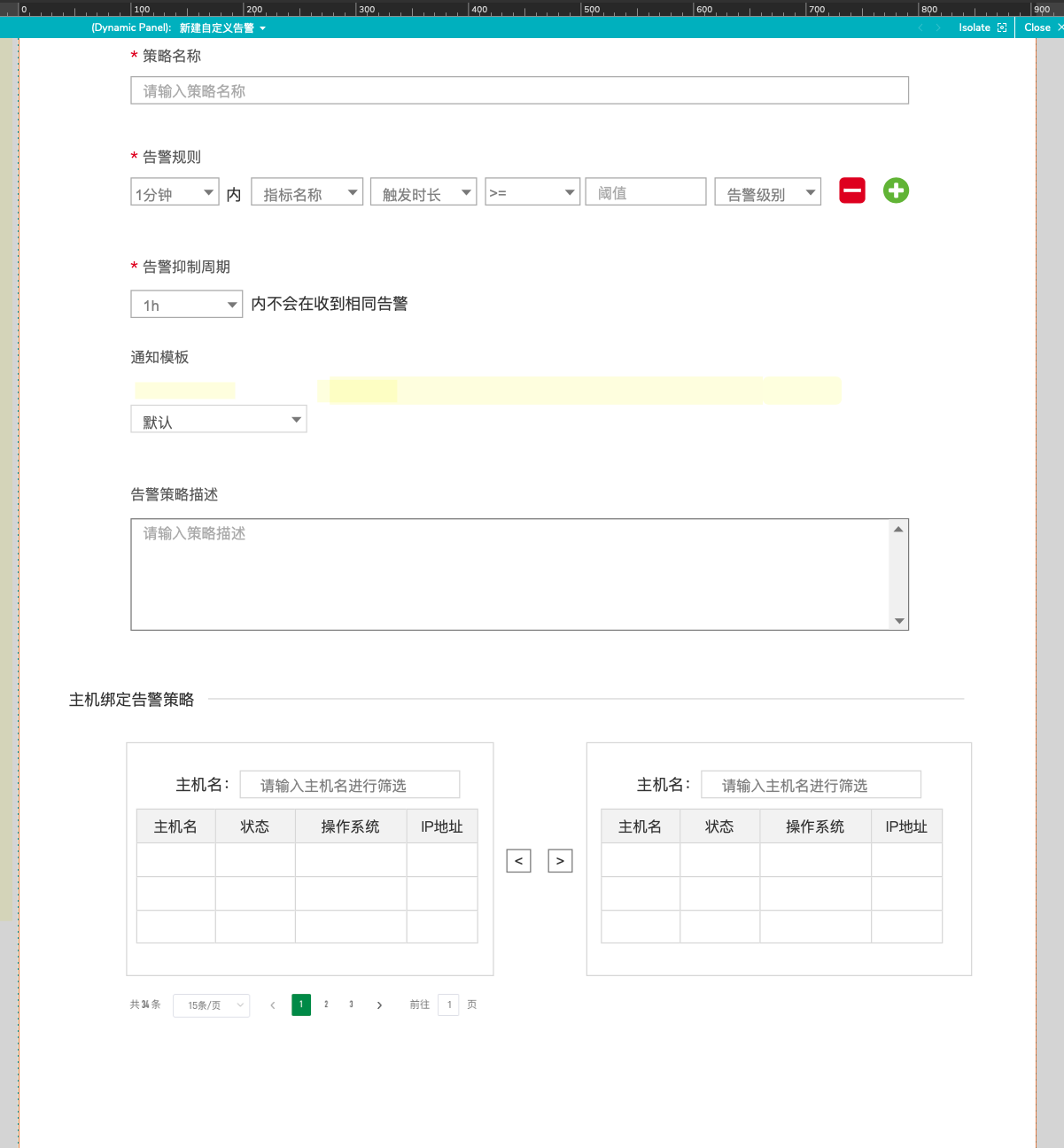
Task: Click the 阈值 threshold input field
Action: point(646,192)
